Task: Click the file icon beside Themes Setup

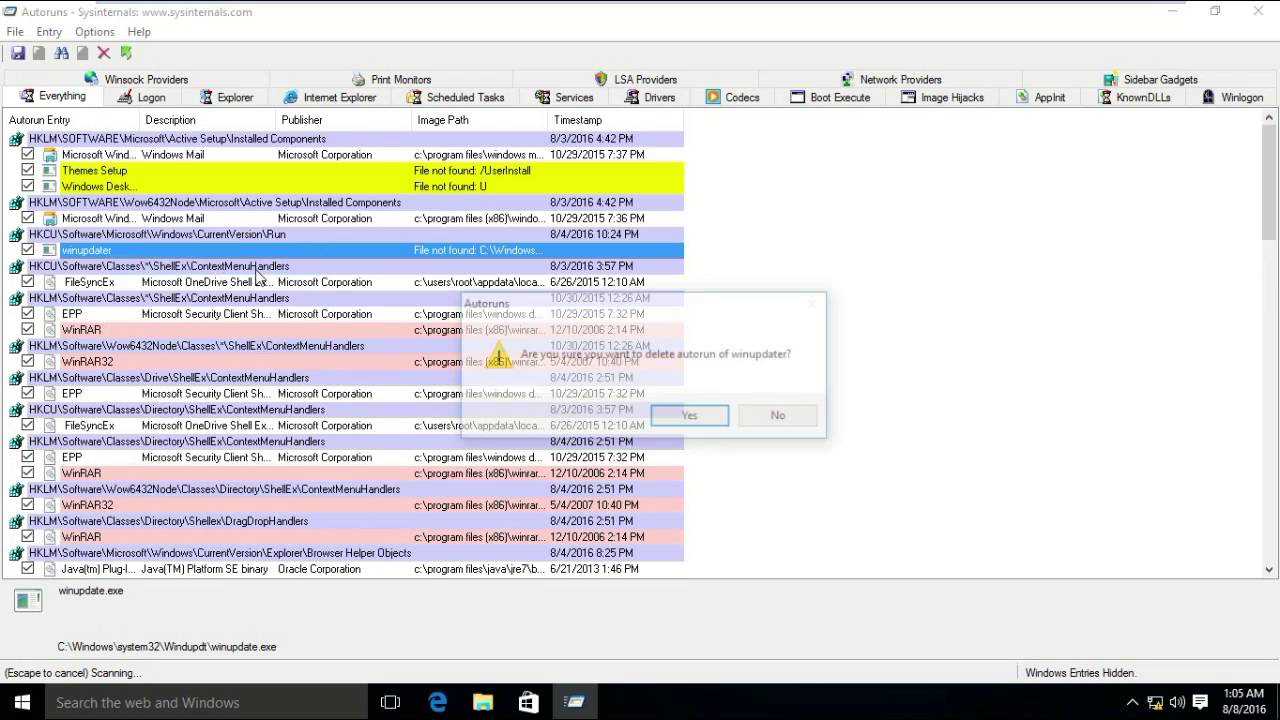Action: click(x=50, y=171)
